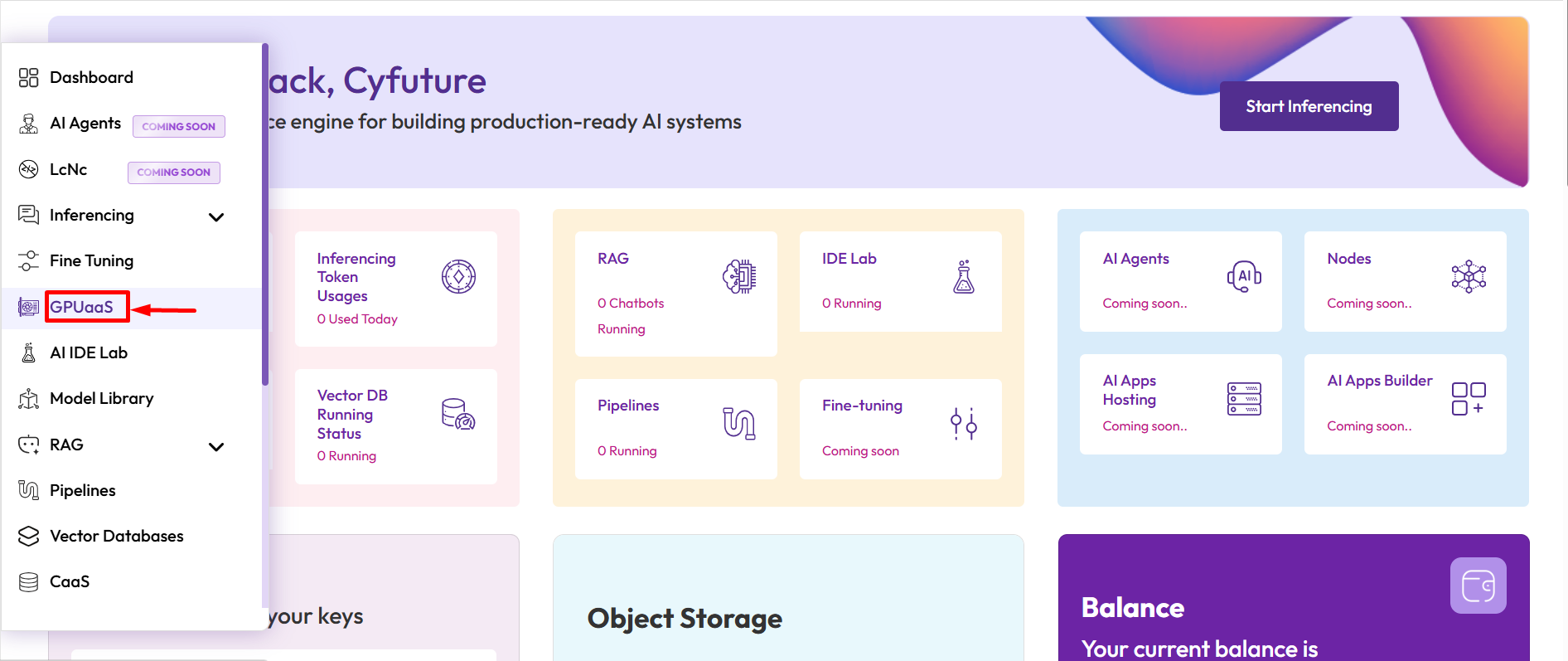Select CaaS in the sidebar menu
The height and width of the screenshot is (661, 1568).
(x=70, y=581)
